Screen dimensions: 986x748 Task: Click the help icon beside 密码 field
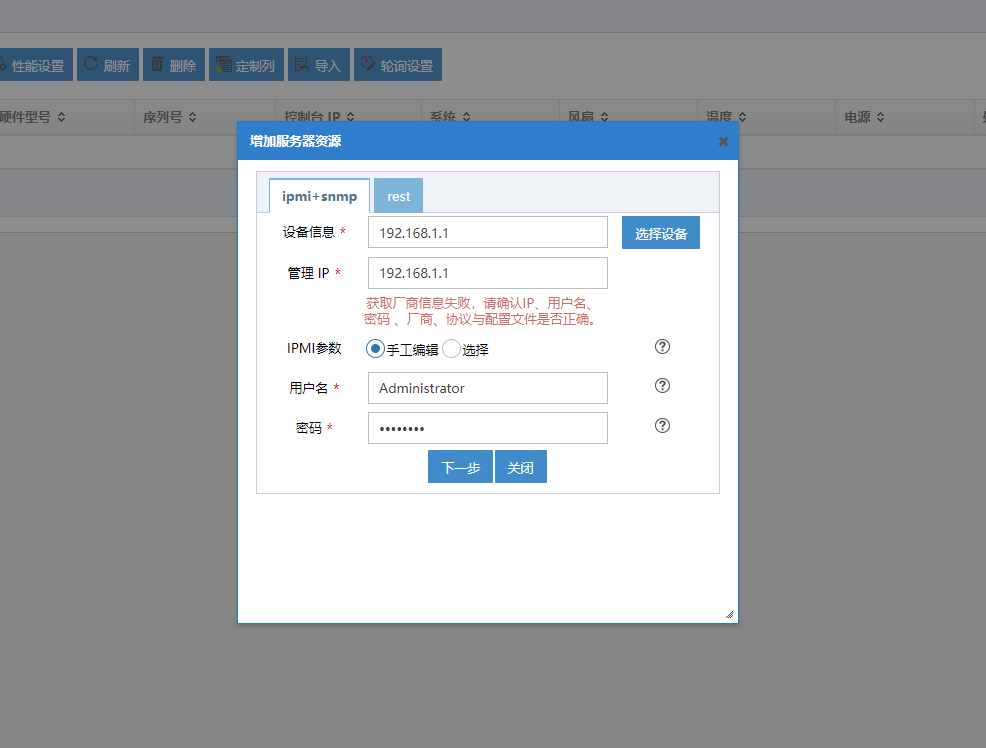(x=662, y=426)
